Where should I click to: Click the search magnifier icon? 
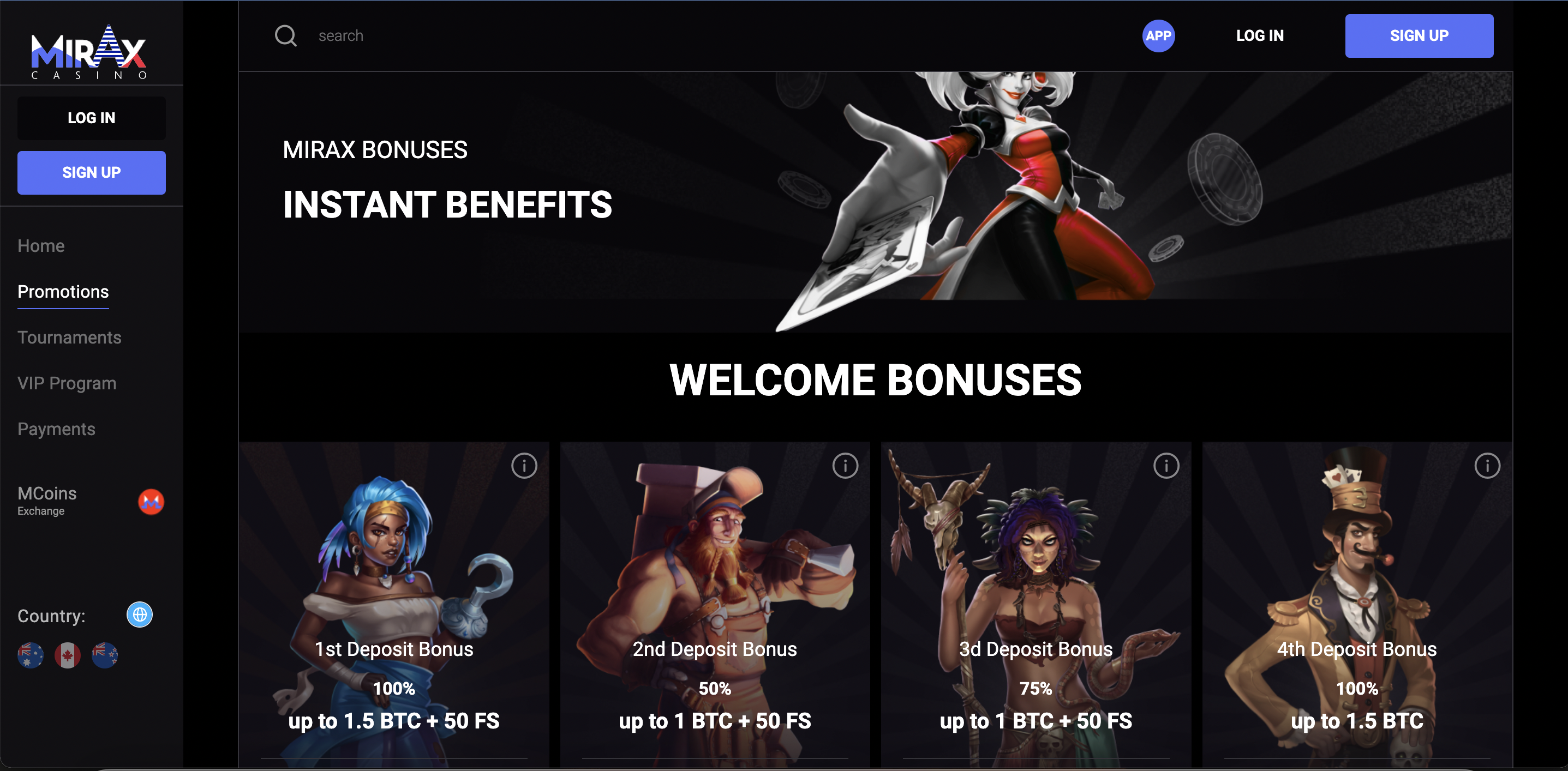click(x=285, y=36)
